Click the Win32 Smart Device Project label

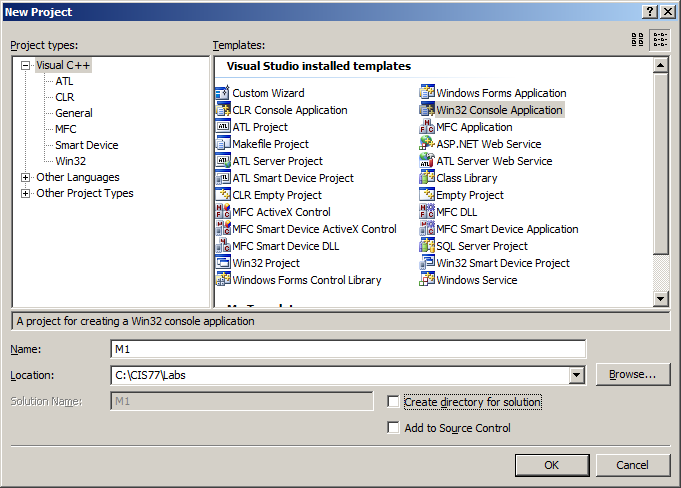[503, 263]
